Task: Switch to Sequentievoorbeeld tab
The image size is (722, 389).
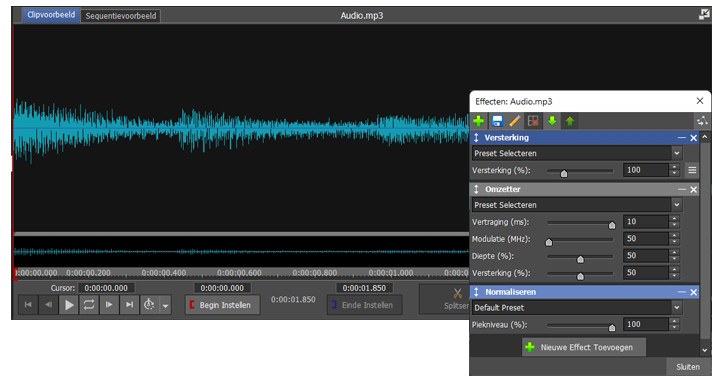Action: pyautogui.click(x=121, y=16)
